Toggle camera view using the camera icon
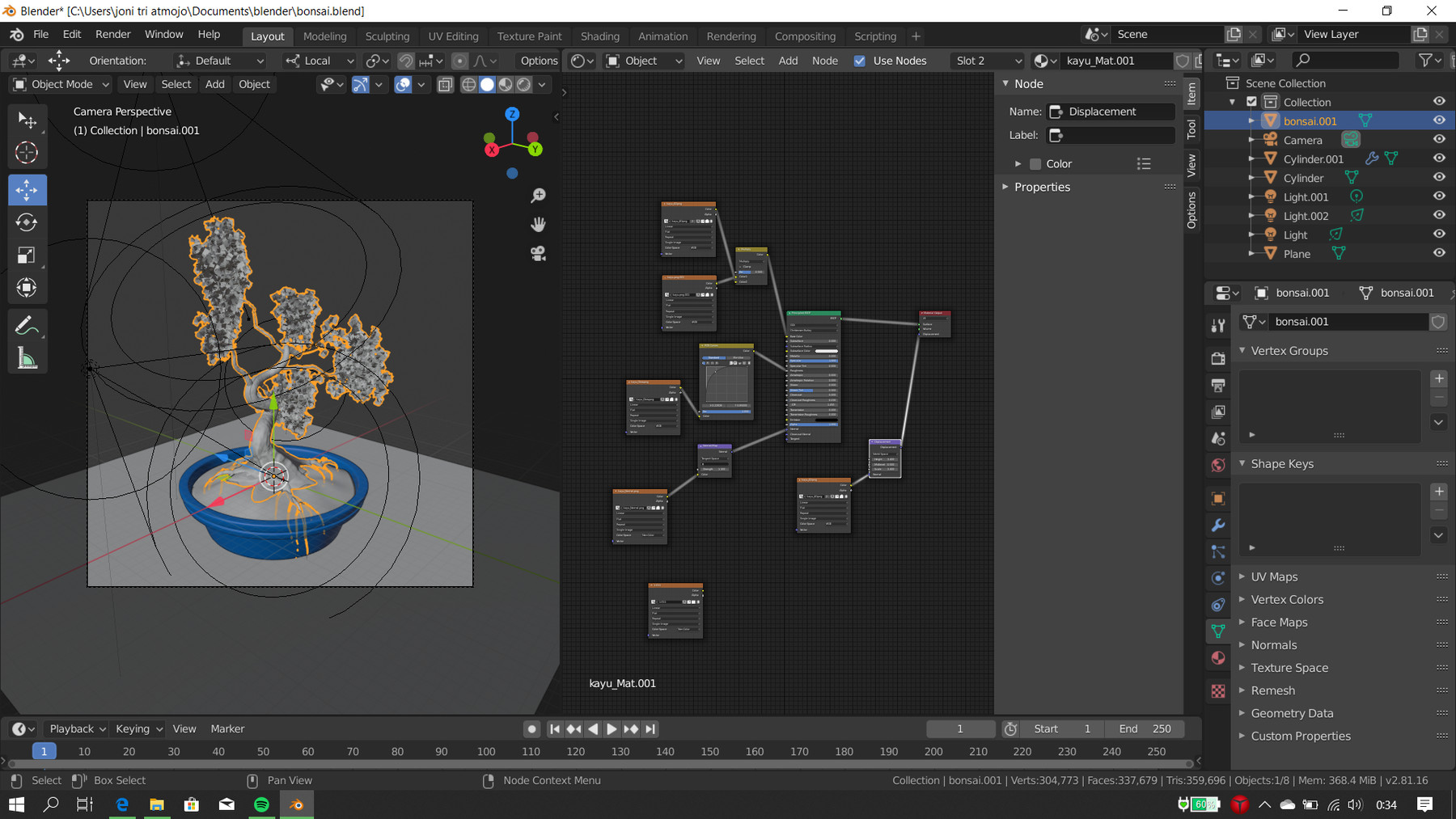 tap(538, 254)
